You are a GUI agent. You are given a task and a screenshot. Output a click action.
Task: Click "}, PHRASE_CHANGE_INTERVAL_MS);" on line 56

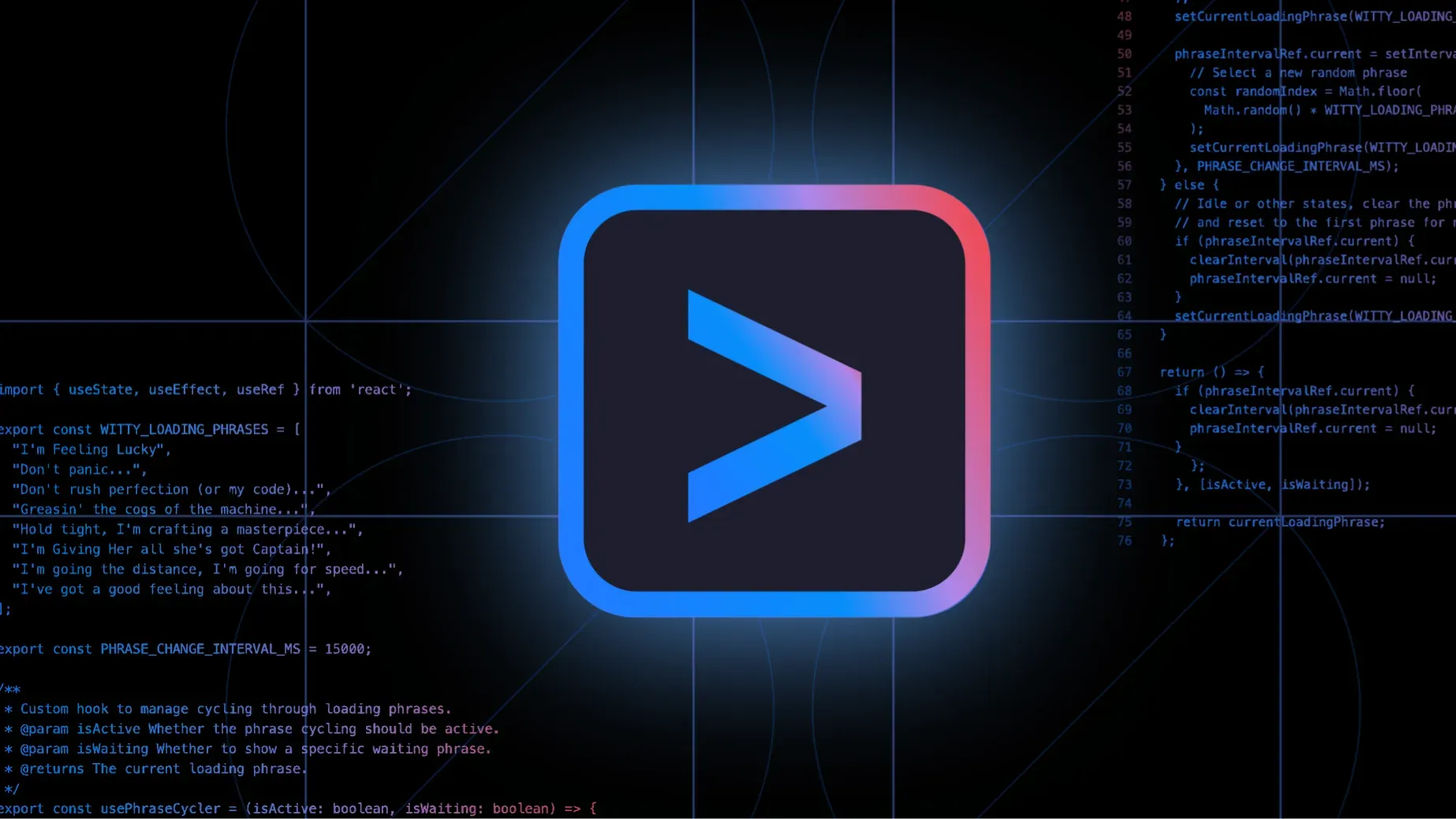point(1286,166)
